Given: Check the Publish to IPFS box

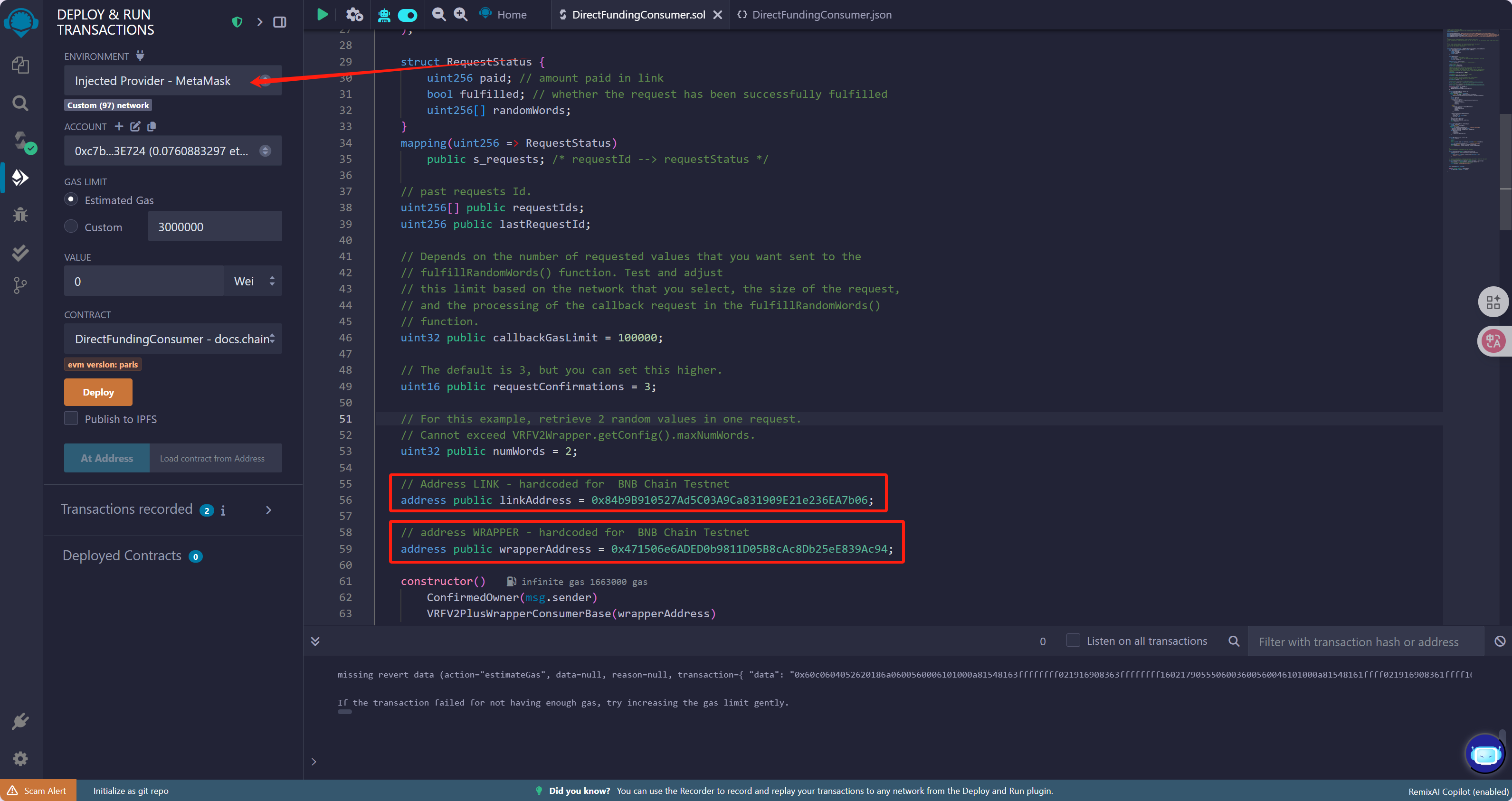Looking at the screenshot, I should tap(71, 418).
